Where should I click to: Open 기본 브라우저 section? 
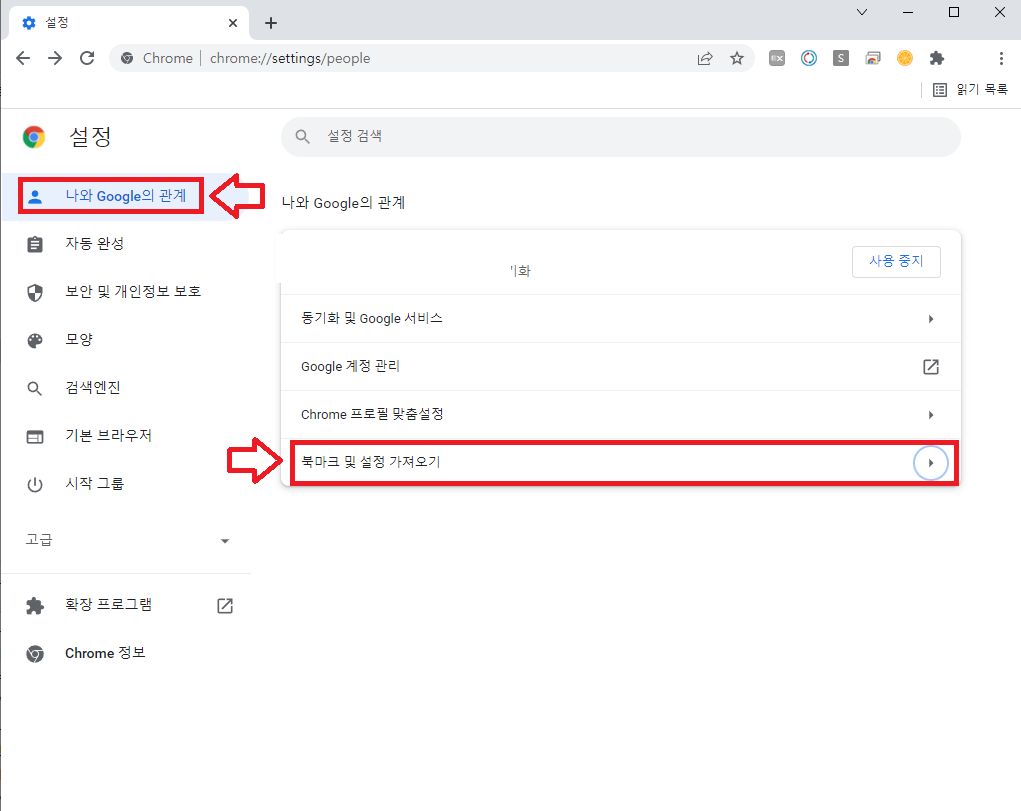[x=125, y=436]
